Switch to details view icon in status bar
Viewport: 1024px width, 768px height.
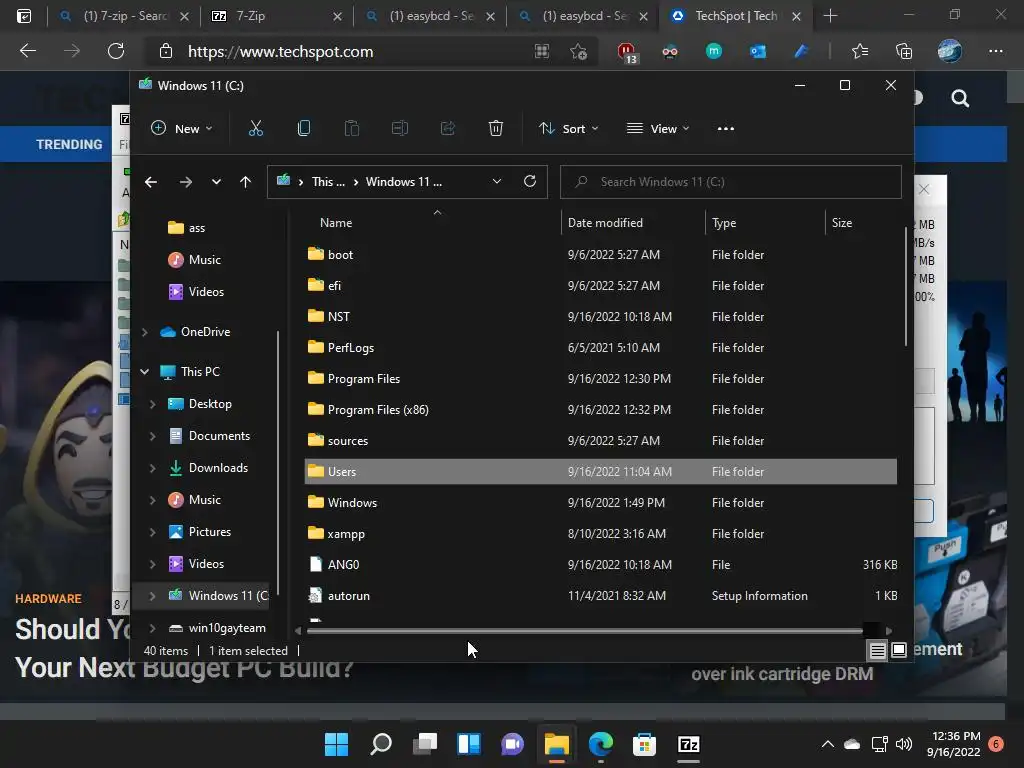pos(877,650)
